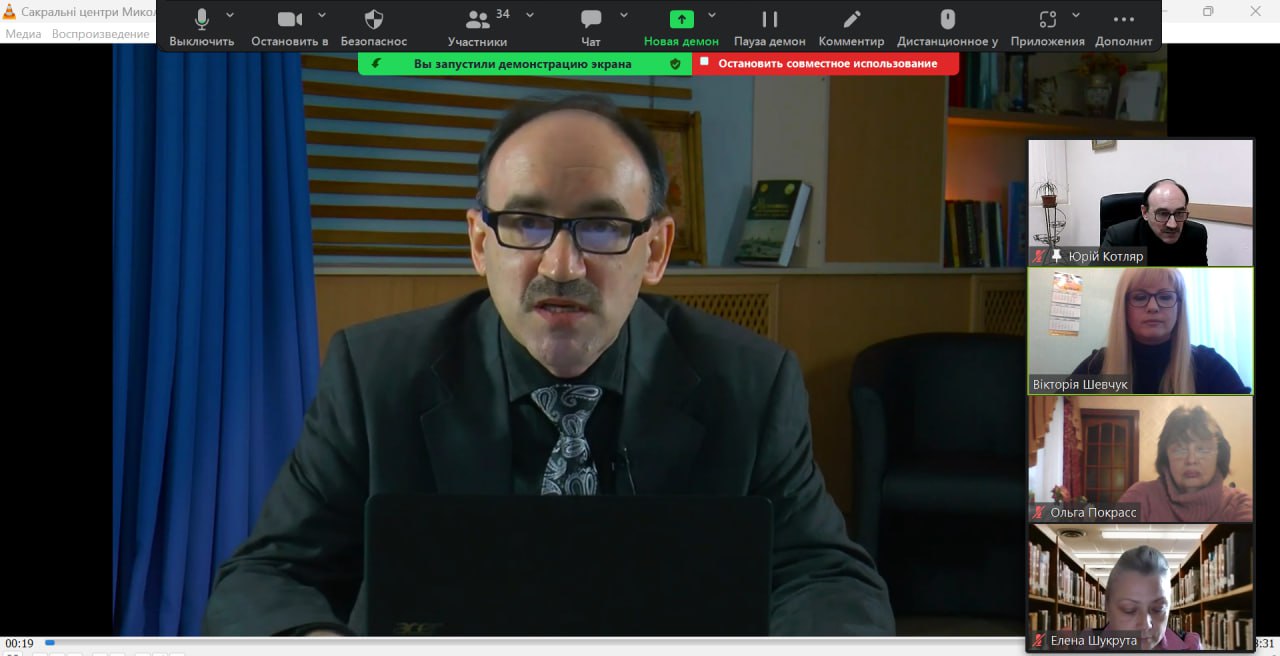This screenshot has width=1280, height=656.
Task: Expand the arrow next to Приложения
Action: tap(1076, 15)
